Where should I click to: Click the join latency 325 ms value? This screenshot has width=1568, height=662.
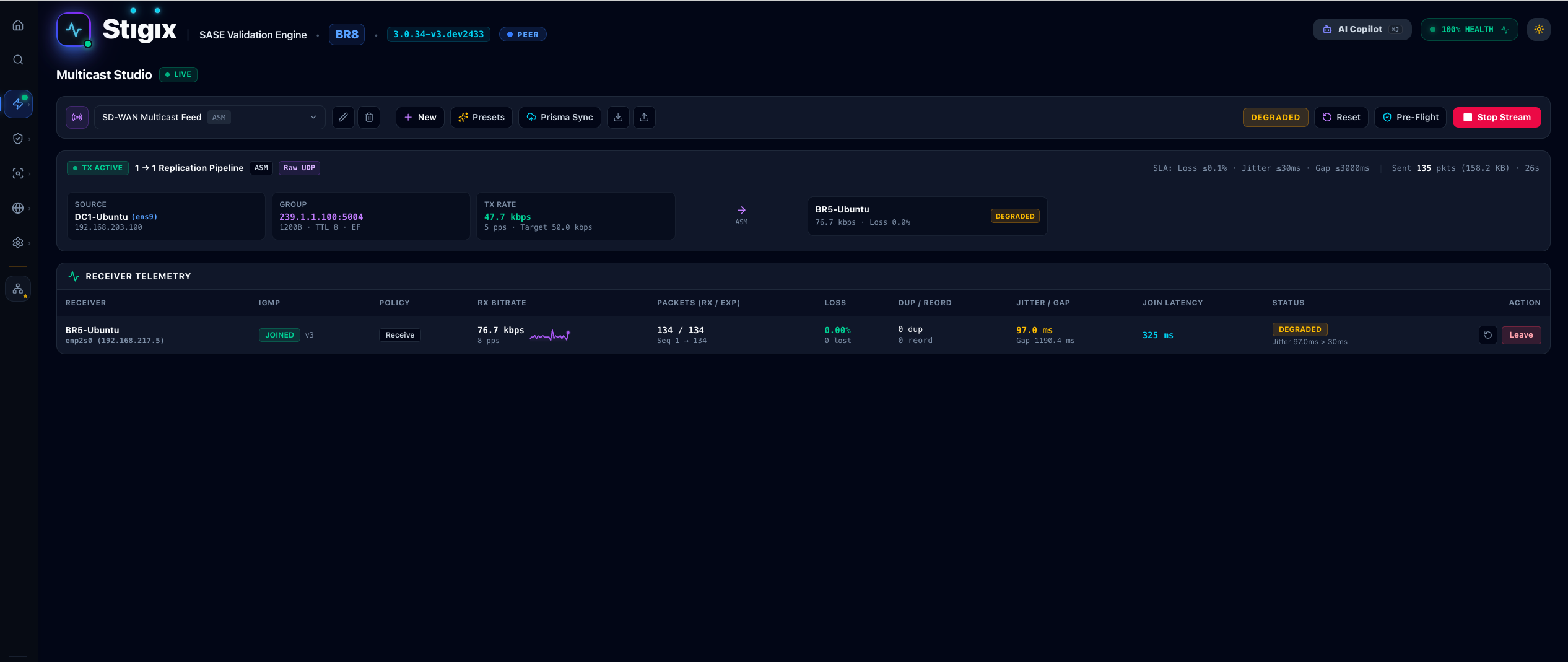coord(1157,335)
